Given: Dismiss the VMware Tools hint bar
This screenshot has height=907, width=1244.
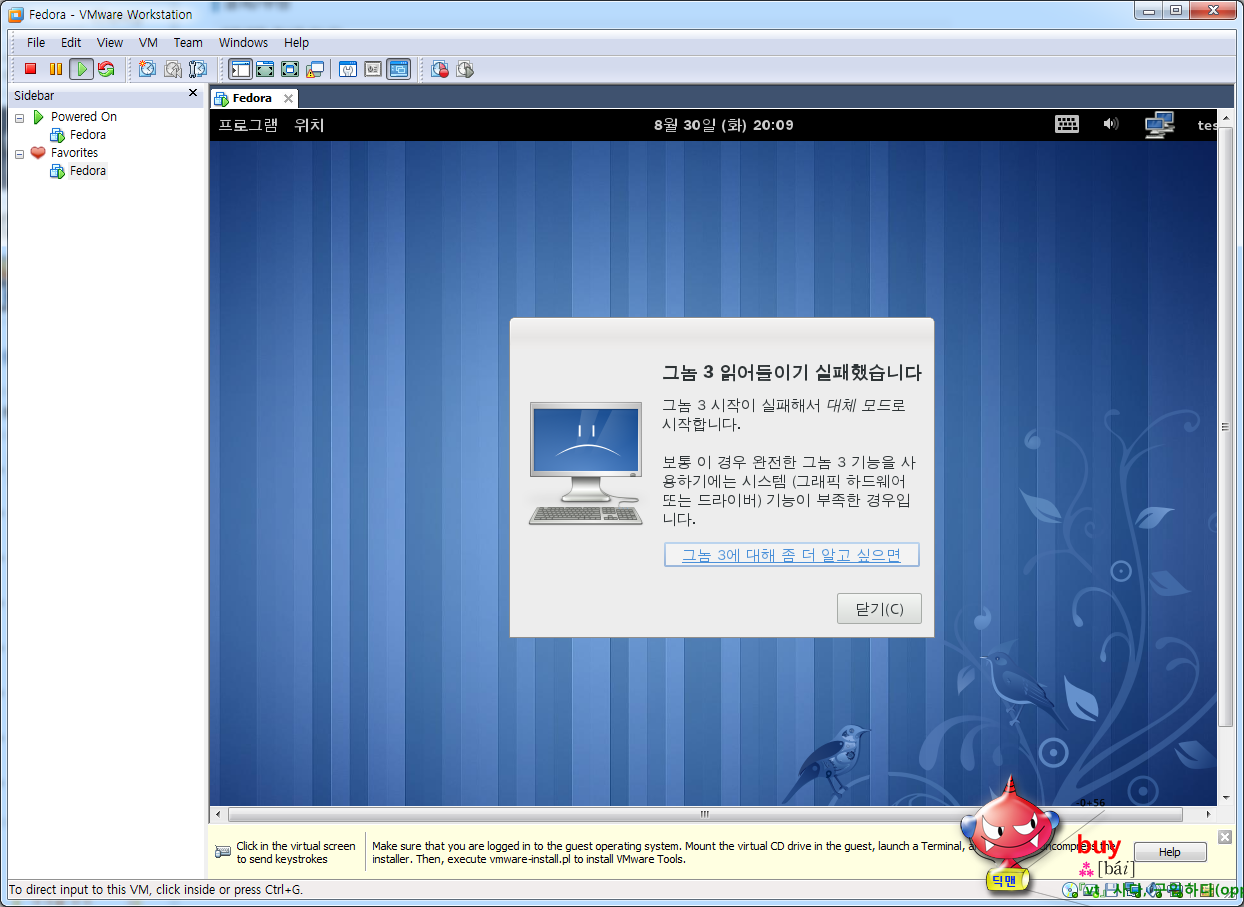Looking at the screenshot, I should coord(1225,836).
